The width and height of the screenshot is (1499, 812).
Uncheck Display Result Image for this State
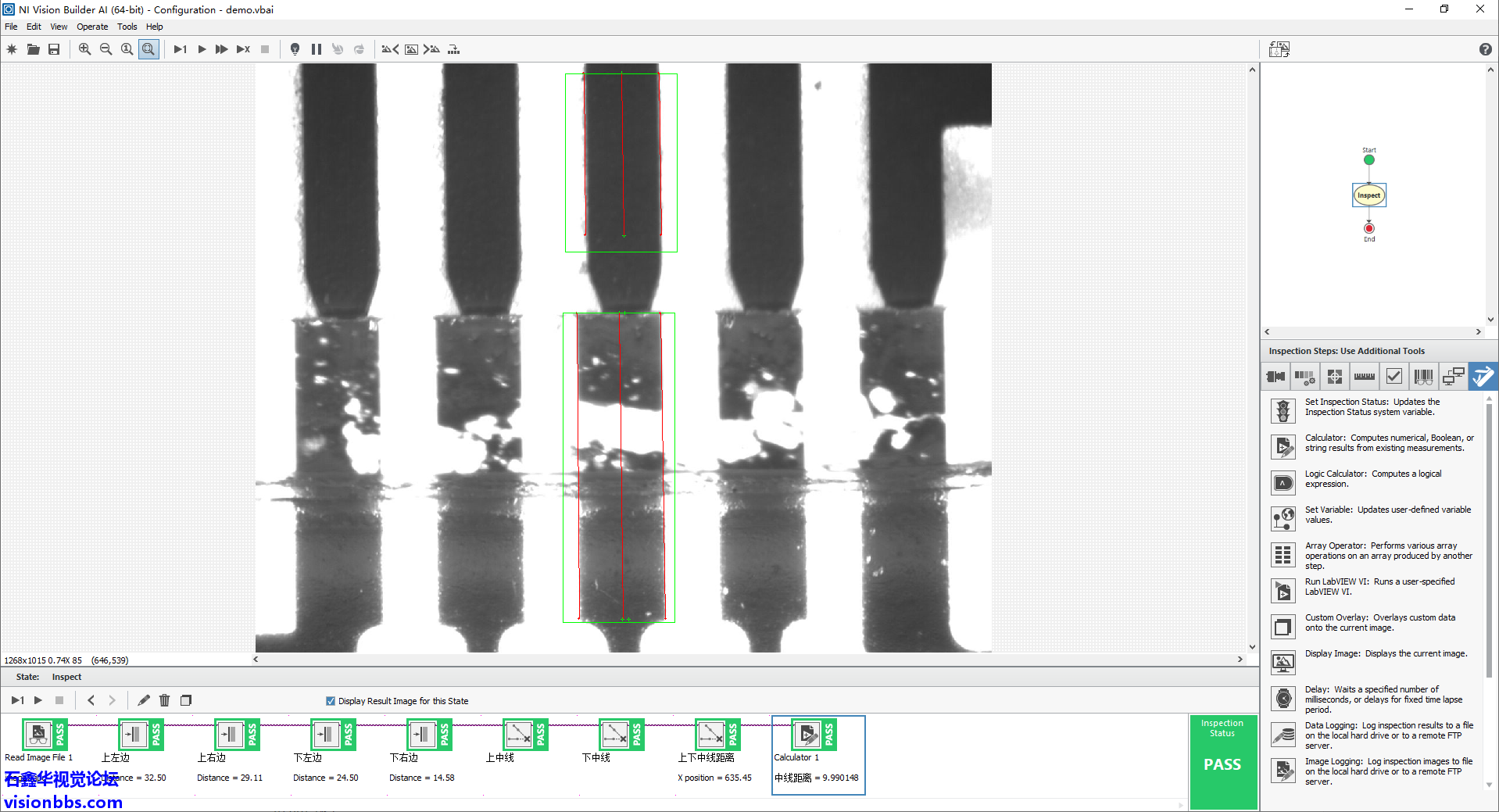click(331, 701)
